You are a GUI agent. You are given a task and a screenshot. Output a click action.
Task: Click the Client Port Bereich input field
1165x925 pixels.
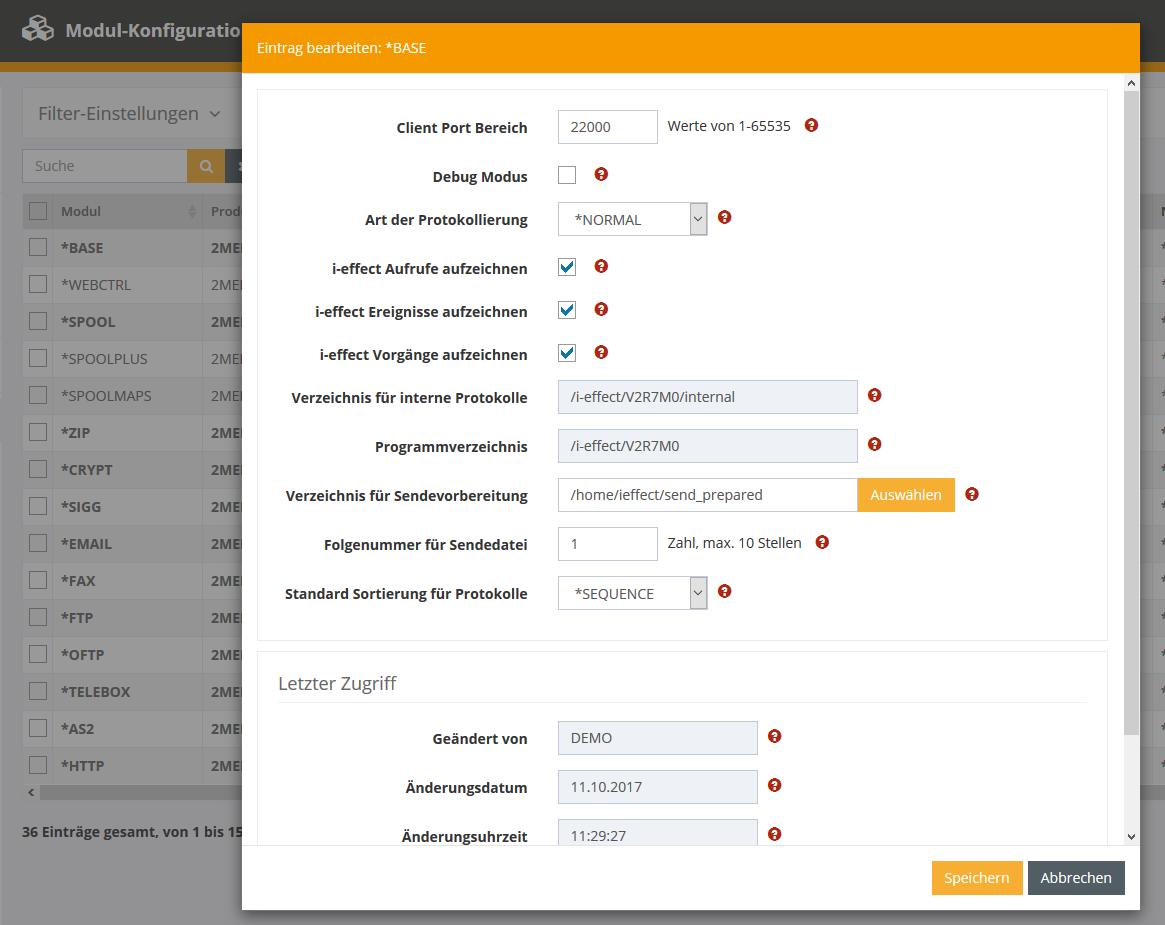[607, 127]
